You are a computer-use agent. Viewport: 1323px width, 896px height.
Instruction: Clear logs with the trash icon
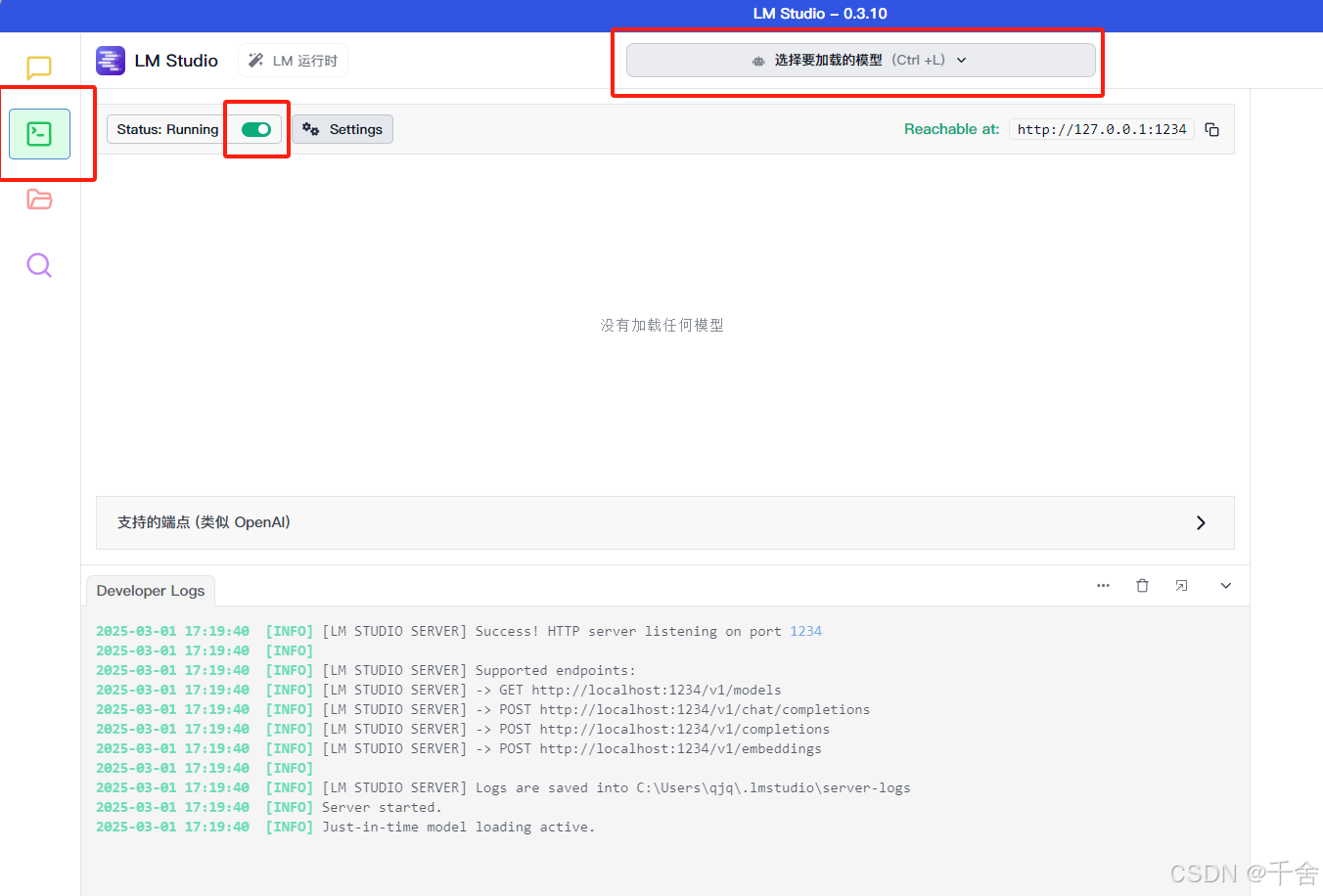[1142, 585]
